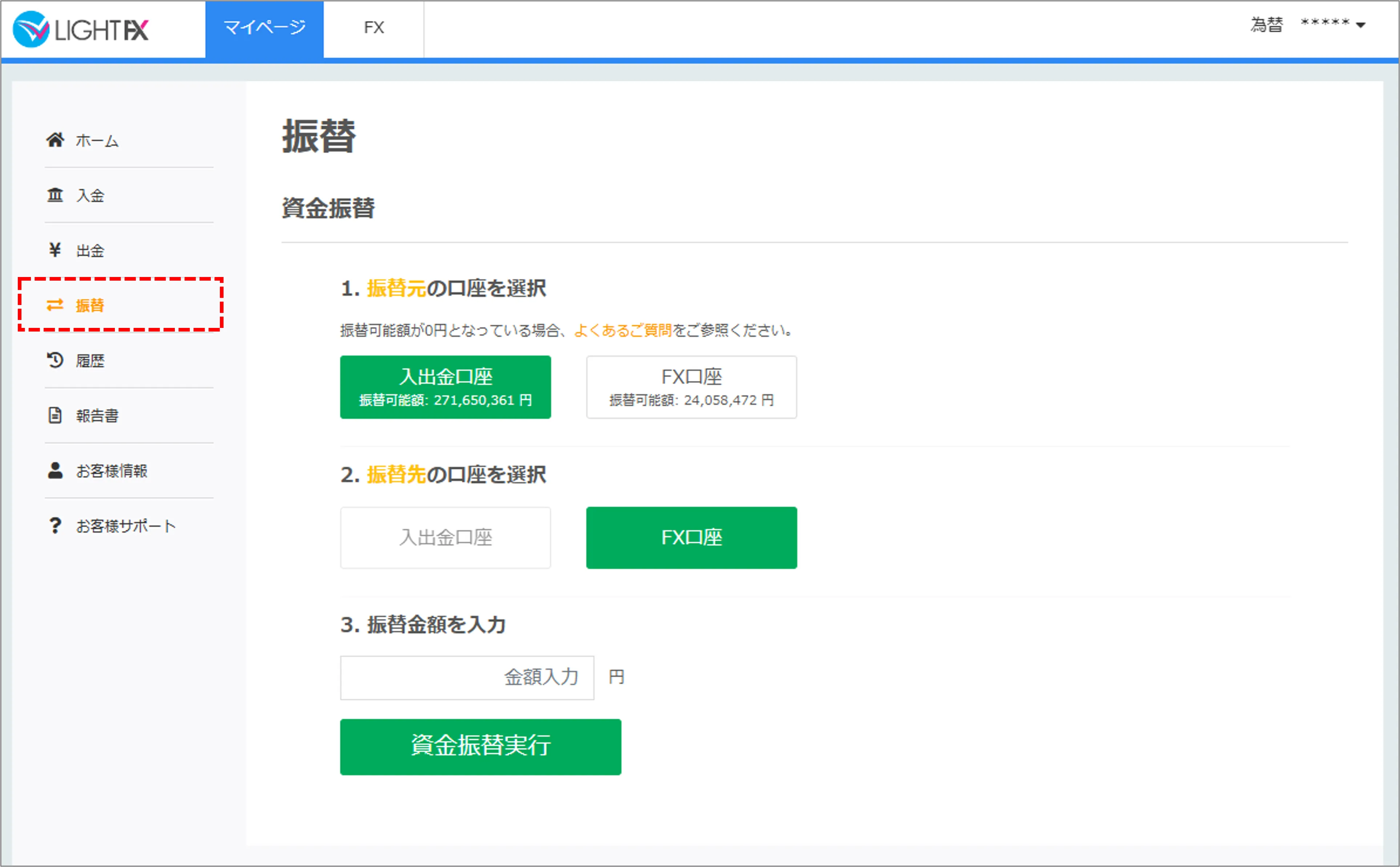Image resolution: width=1400 pixels, height=867 pixels.
Task: Click the masked ***** account name
Action: coord(1325,23)
